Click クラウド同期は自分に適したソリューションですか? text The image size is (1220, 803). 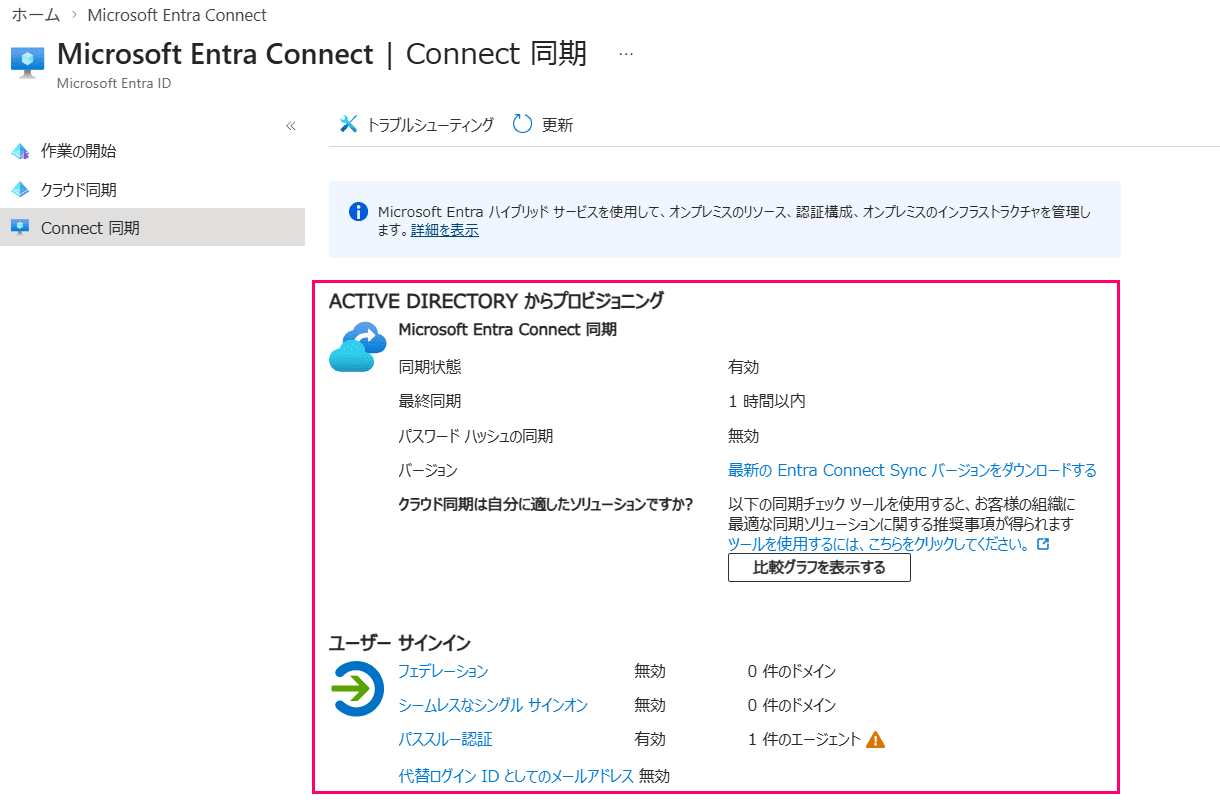coord(546,503)
